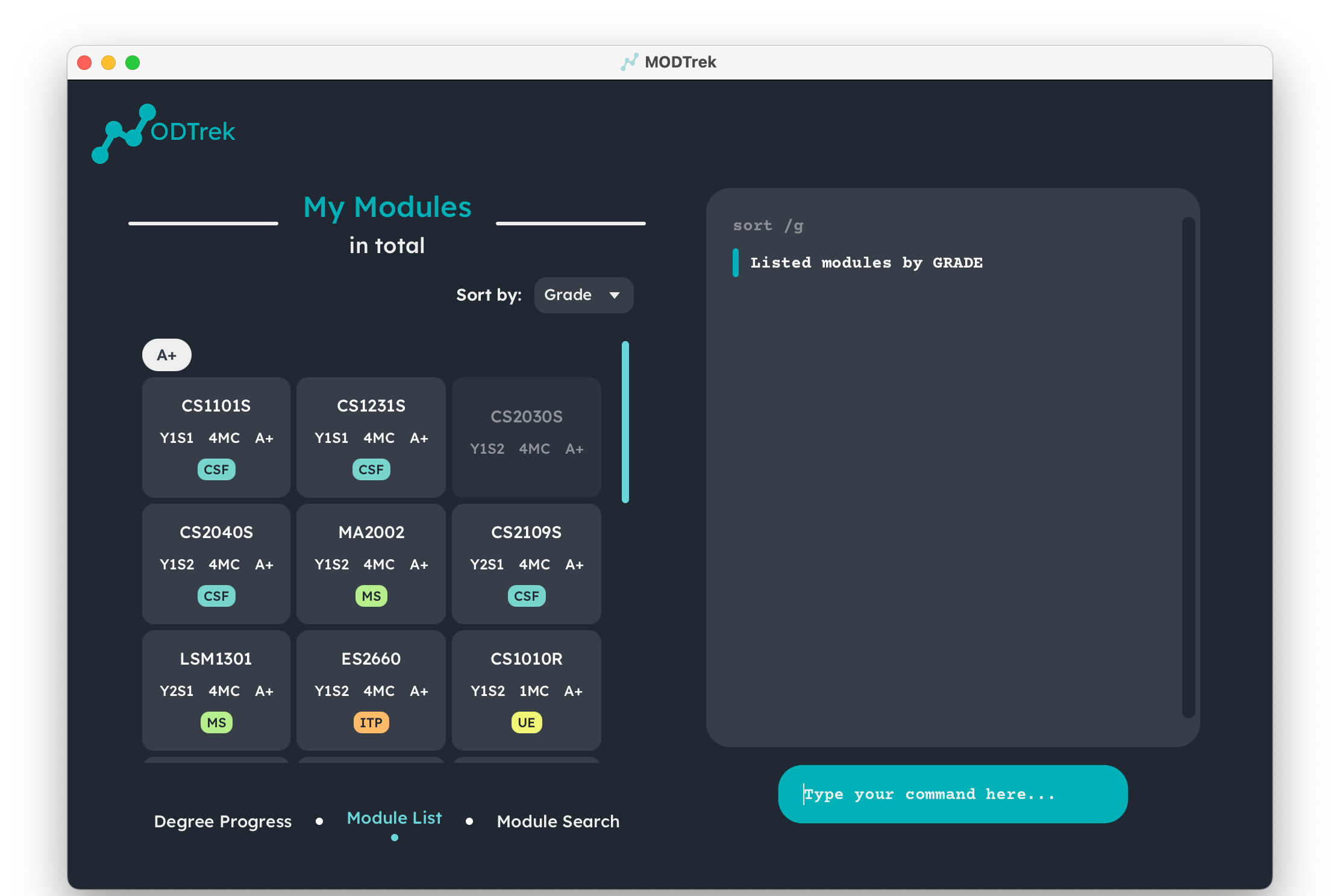The image size is (1340, 896).
Task: Click the module list scrollbar thumb
Action: (x=625, y=422)
